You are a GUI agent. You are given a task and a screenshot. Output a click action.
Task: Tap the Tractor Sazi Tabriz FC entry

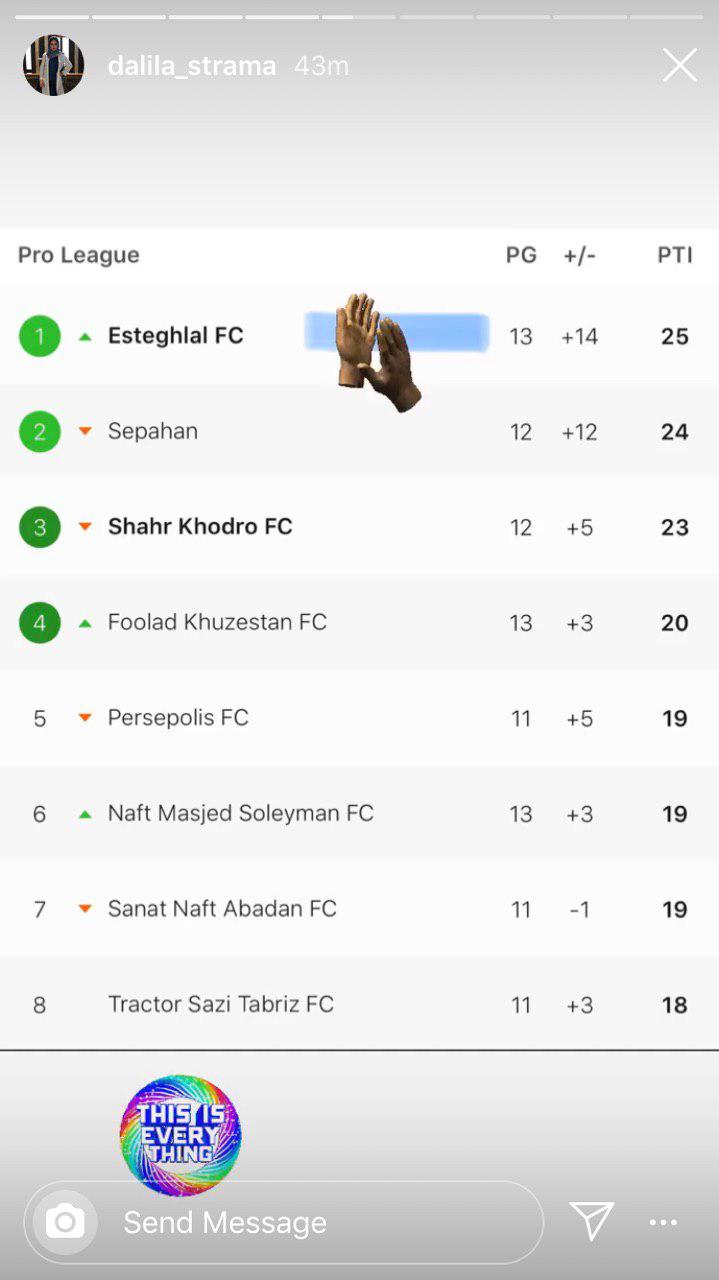[359, 1004]
